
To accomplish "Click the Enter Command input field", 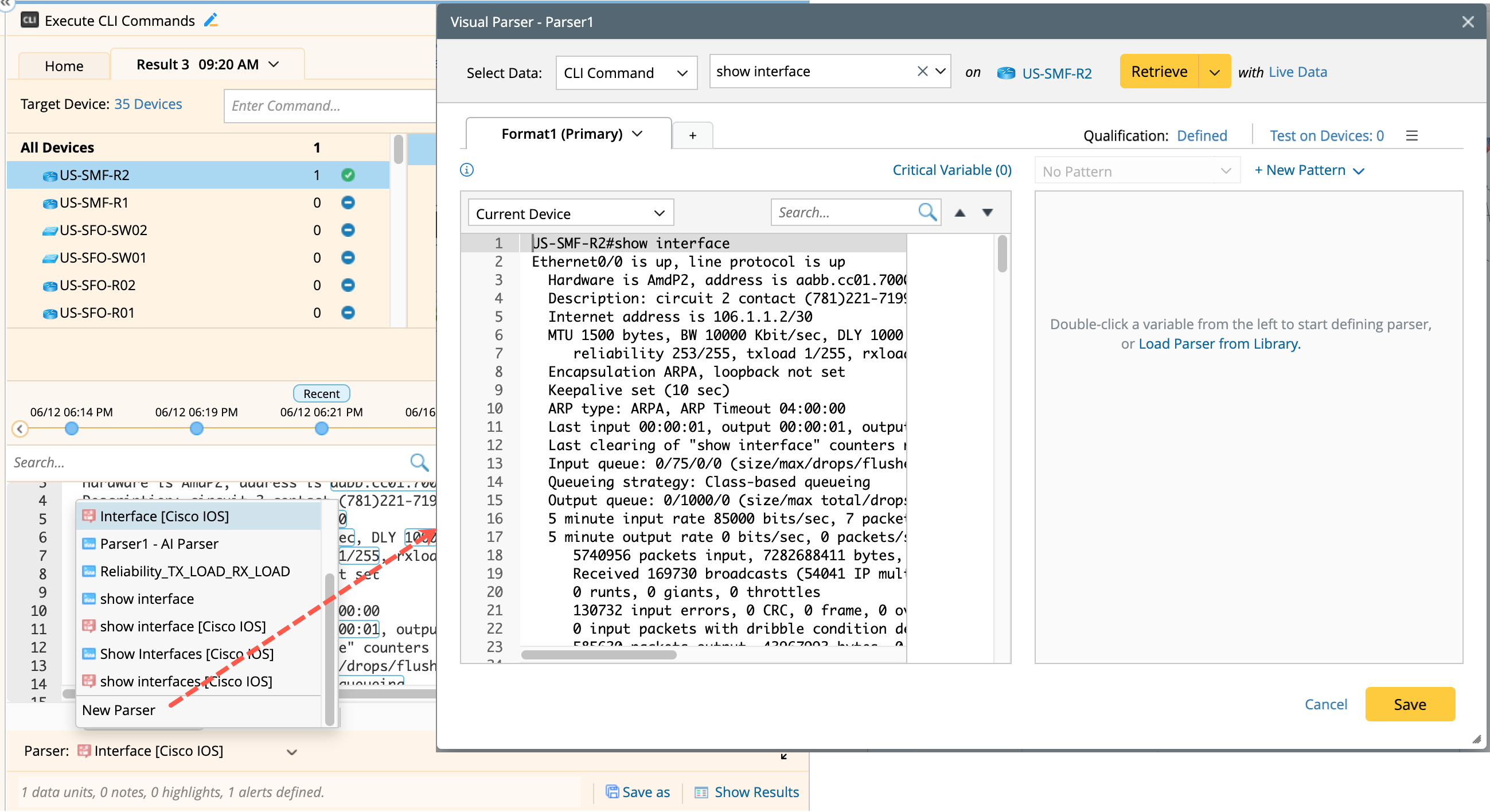I will (x=330, y=106).
